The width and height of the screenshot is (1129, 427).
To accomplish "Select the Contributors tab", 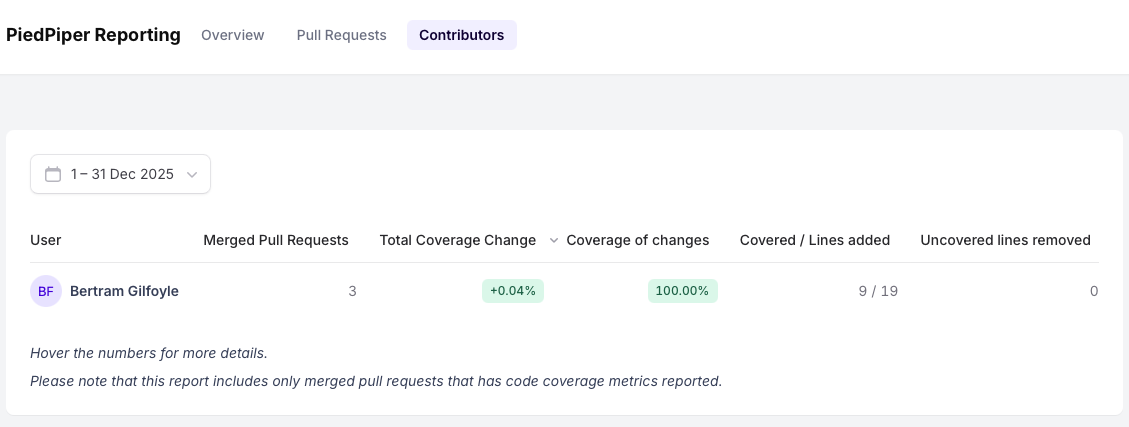I will tap(461, 35).
